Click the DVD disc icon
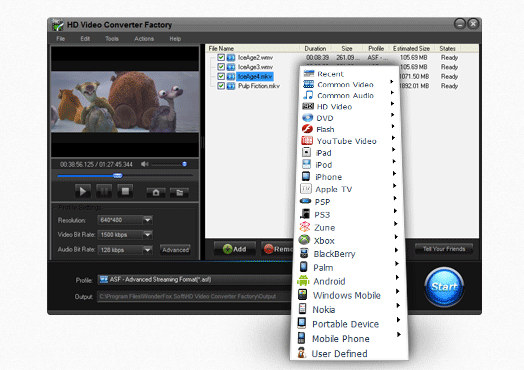Screen dimensions: 524x370 [x=307, y=118]
